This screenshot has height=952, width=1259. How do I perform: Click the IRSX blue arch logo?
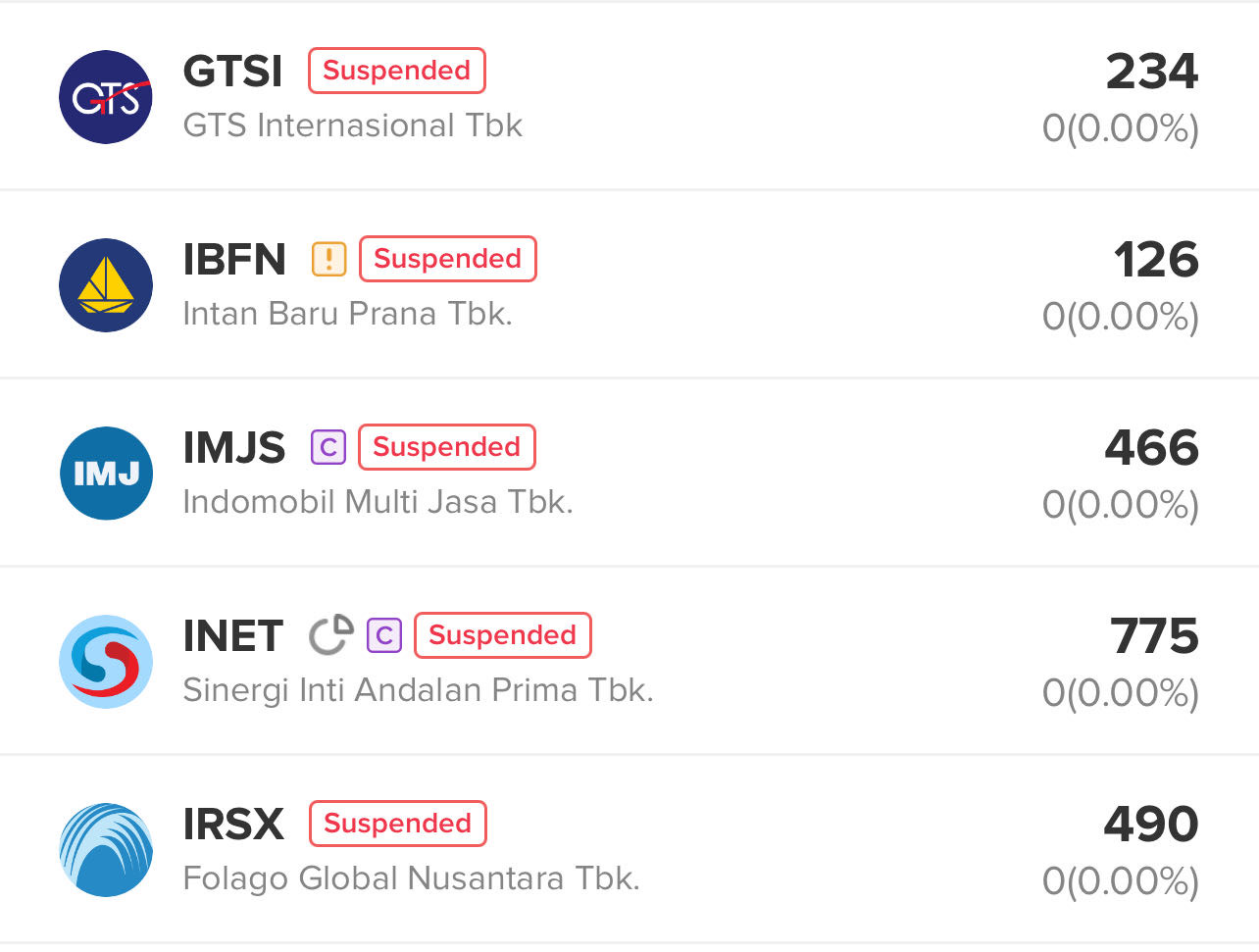(x=106, y=850)
